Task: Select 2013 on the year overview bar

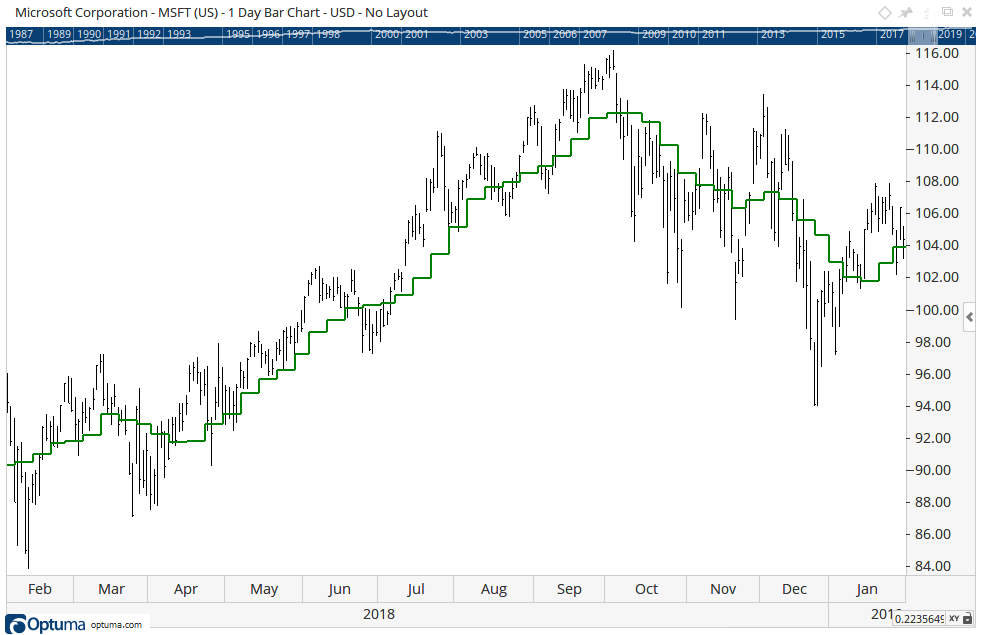Action: click(772, 34)
